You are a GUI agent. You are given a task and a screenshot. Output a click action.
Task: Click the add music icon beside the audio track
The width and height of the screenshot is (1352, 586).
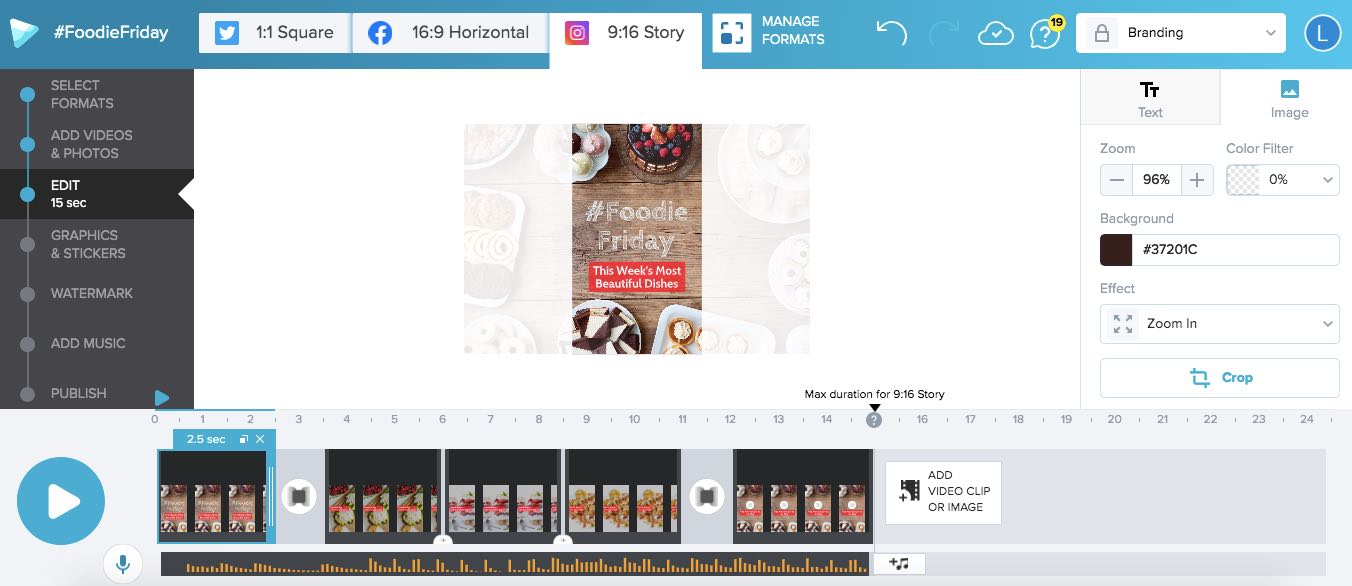point(899,564)
